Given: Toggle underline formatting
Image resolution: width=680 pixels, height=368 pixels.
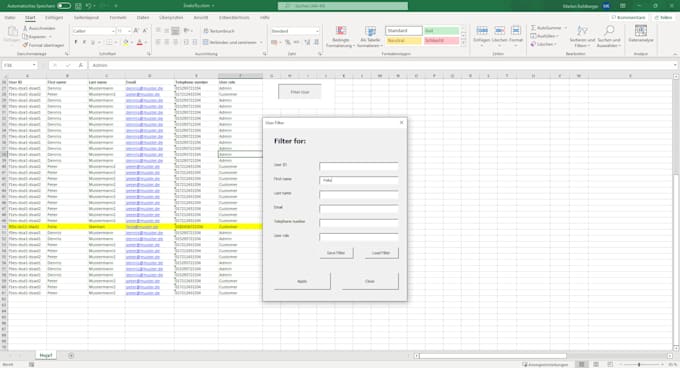Looking at the screenshot, I should click(92, 42).
